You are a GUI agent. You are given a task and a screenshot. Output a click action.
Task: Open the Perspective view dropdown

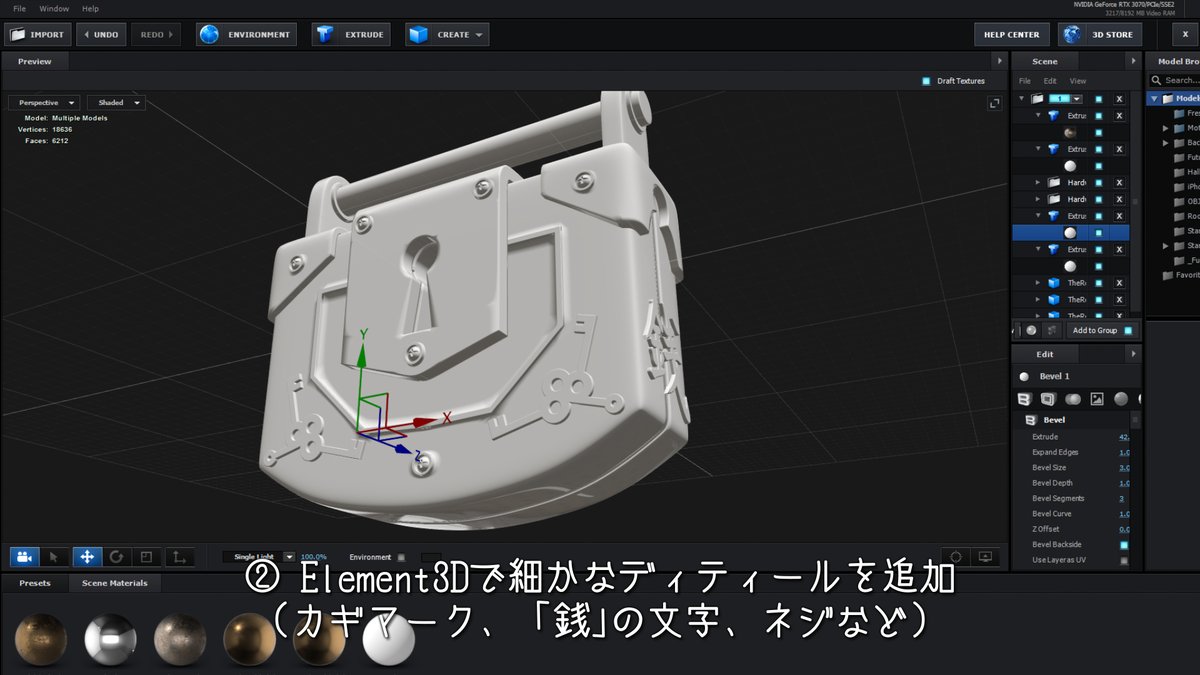(46, 103)
